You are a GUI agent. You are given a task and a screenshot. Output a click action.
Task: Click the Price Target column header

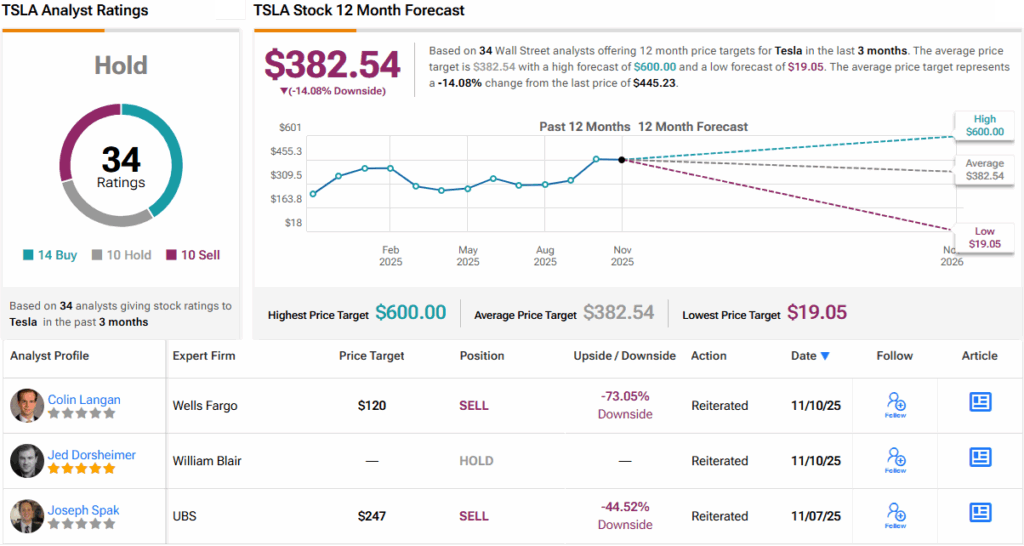pos(372,355)
